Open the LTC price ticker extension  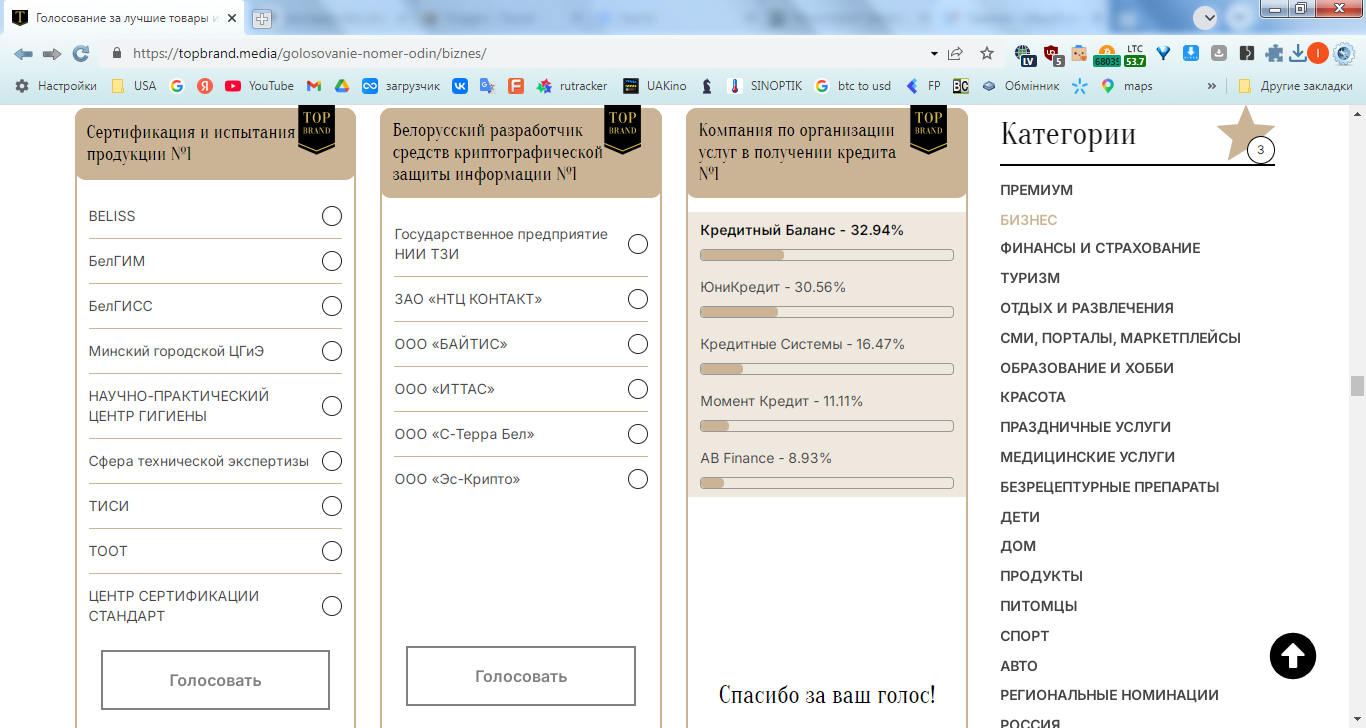(x=1134, y=55)
